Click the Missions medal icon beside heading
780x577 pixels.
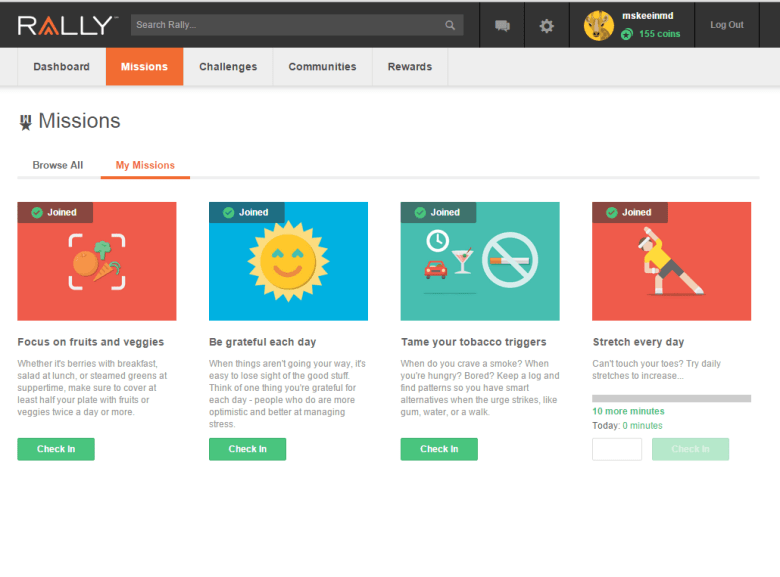[x=25, y=122]
